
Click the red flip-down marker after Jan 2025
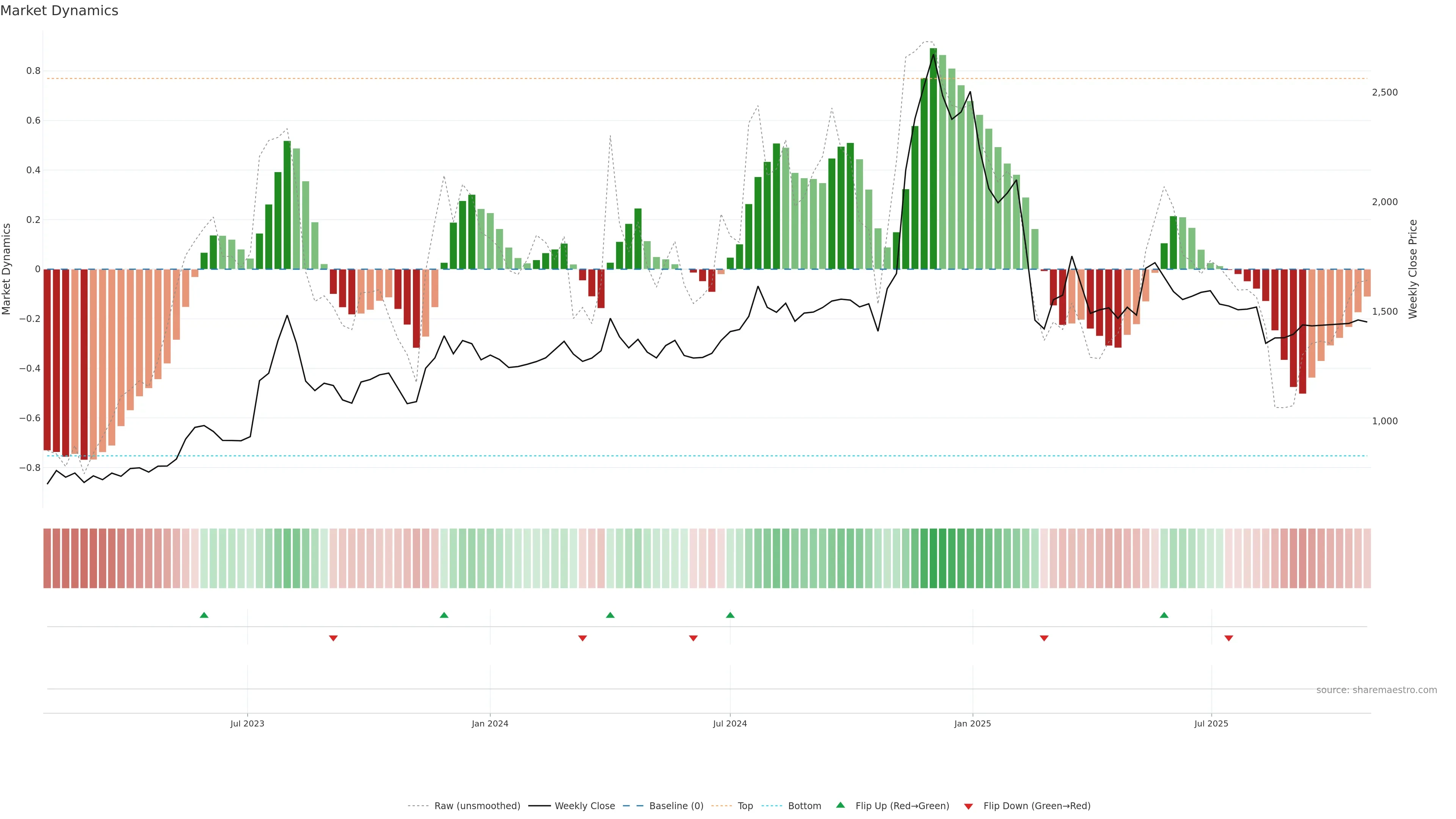pyautogui.click(x=1044, y=638)
